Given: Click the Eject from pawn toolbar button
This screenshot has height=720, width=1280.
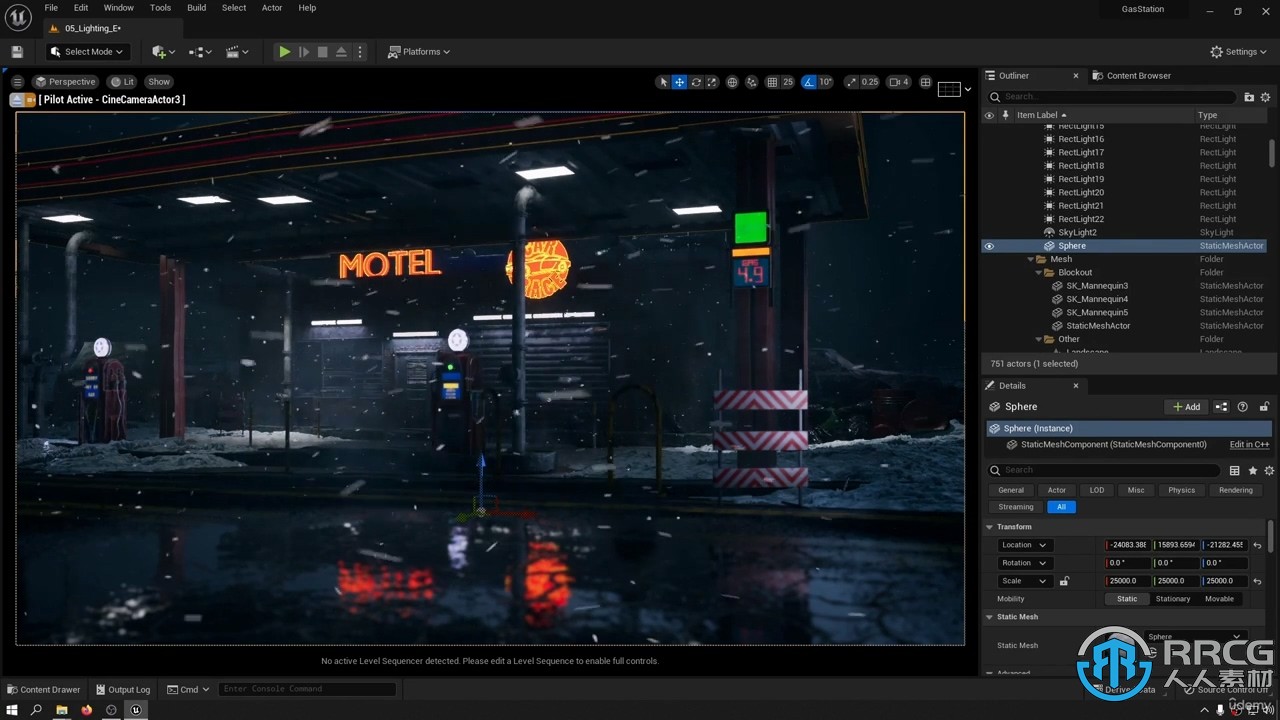Looking at the screenshot, I should click(341, 52).
